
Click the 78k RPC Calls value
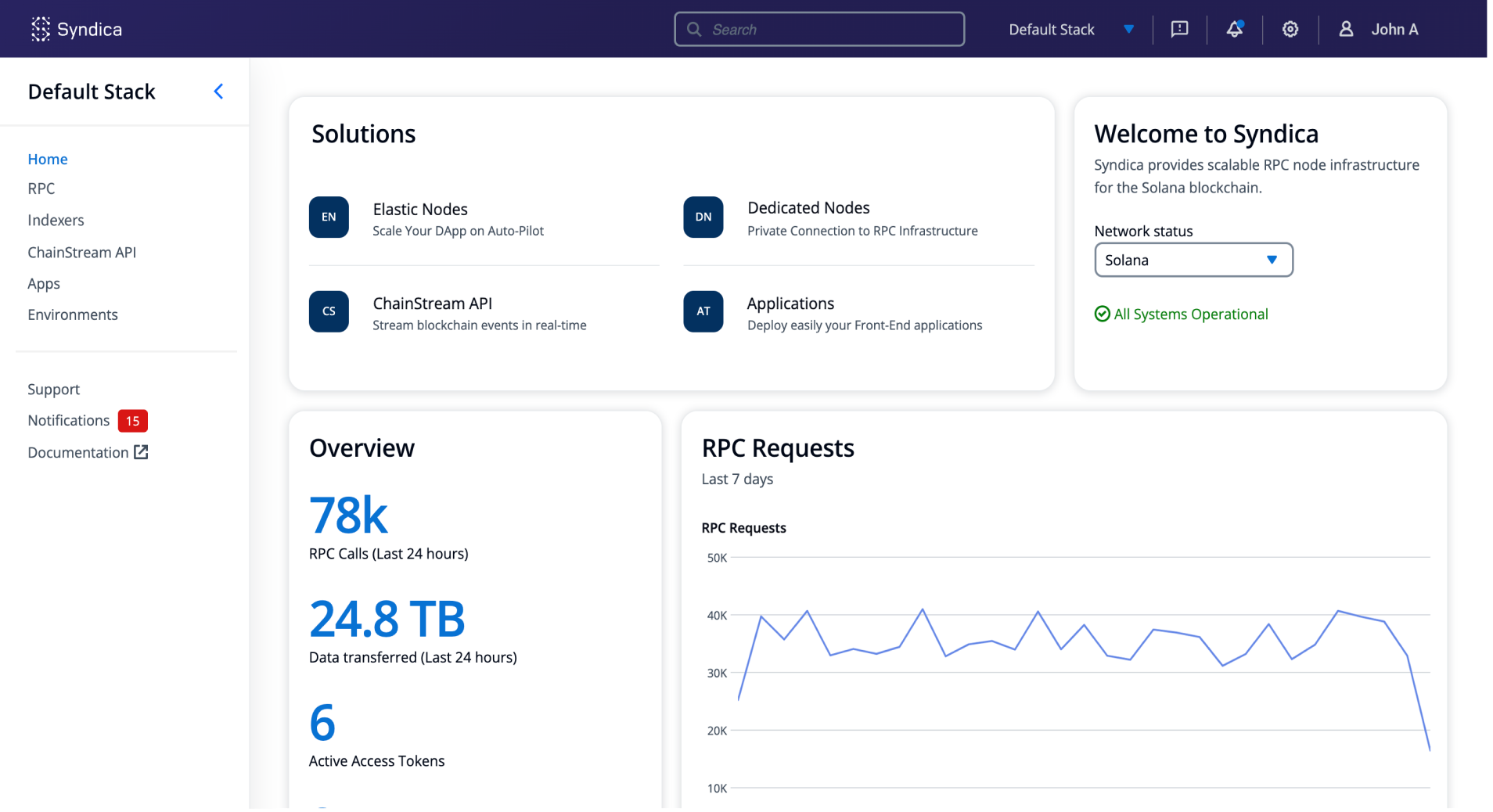pyautogui.click(x=348, y=515)
